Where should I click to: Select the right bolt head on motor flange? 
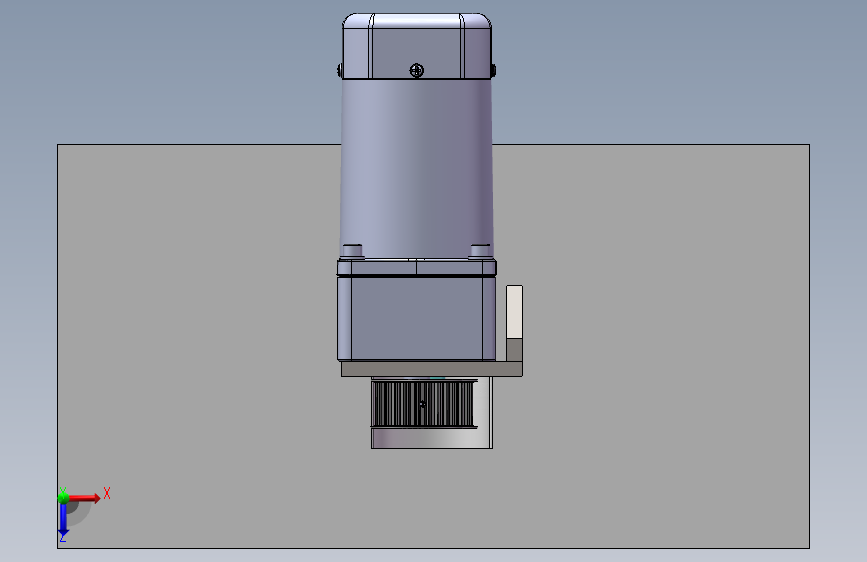tap(480, 251)
